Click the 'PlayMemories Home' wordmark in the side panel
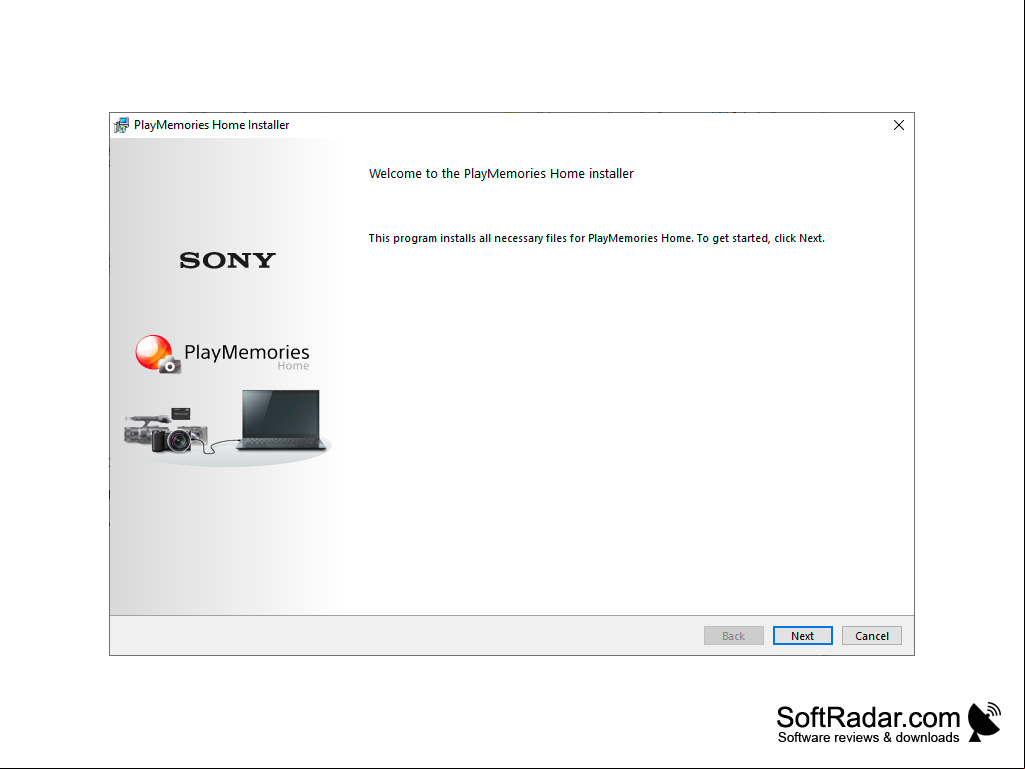Viewport: 1025px width, 769px height. (x=246, y=356)
